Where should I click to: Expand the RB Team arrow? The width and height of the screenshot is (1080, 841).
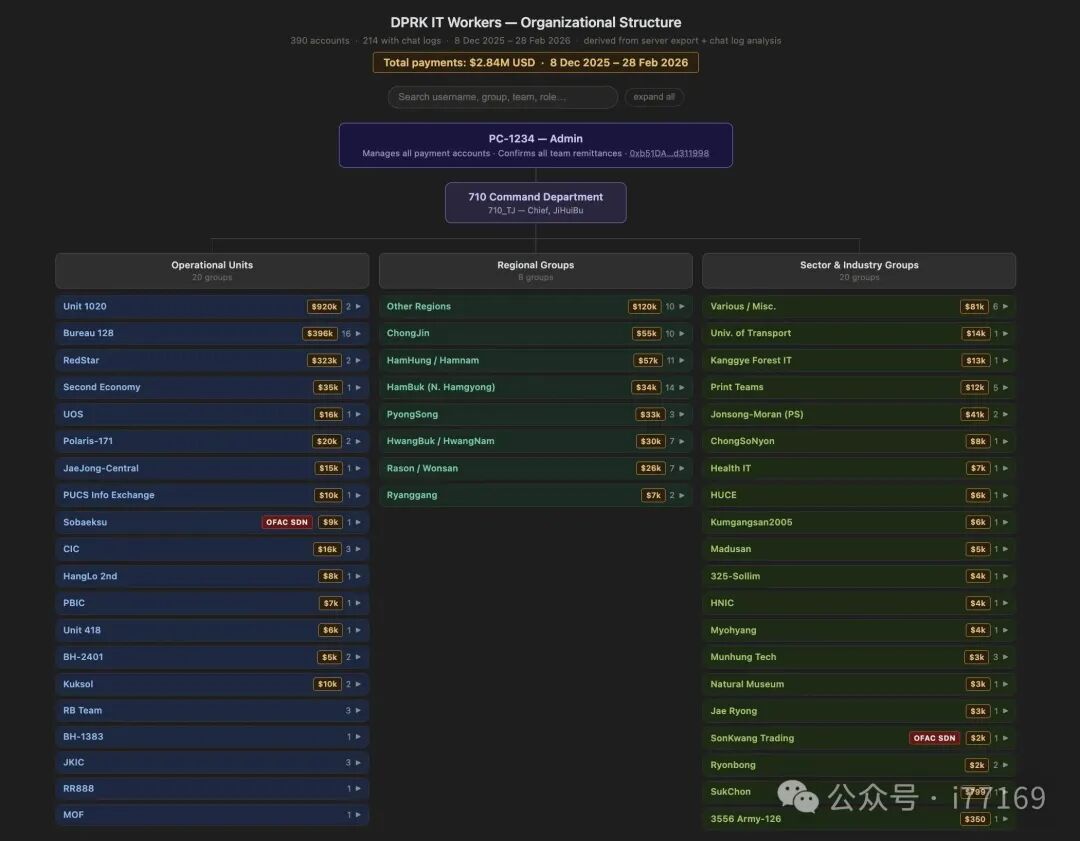click(358, 710)
